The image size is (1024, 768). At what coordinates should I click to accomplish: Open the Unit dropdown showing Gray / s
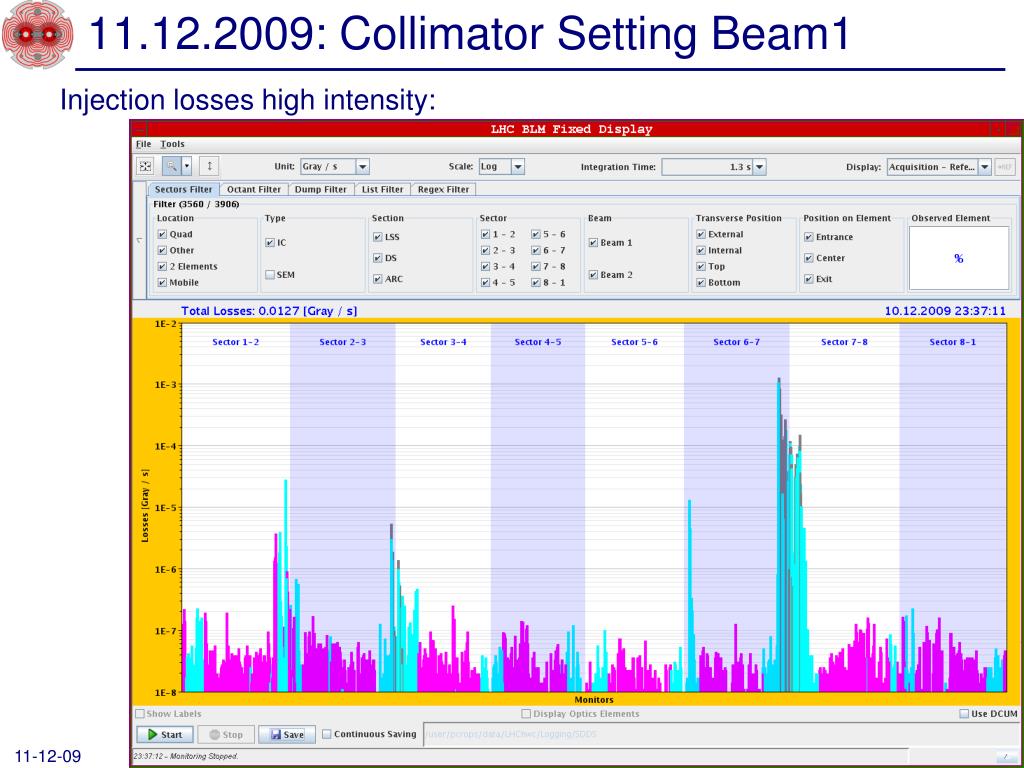tap(362, 167)
